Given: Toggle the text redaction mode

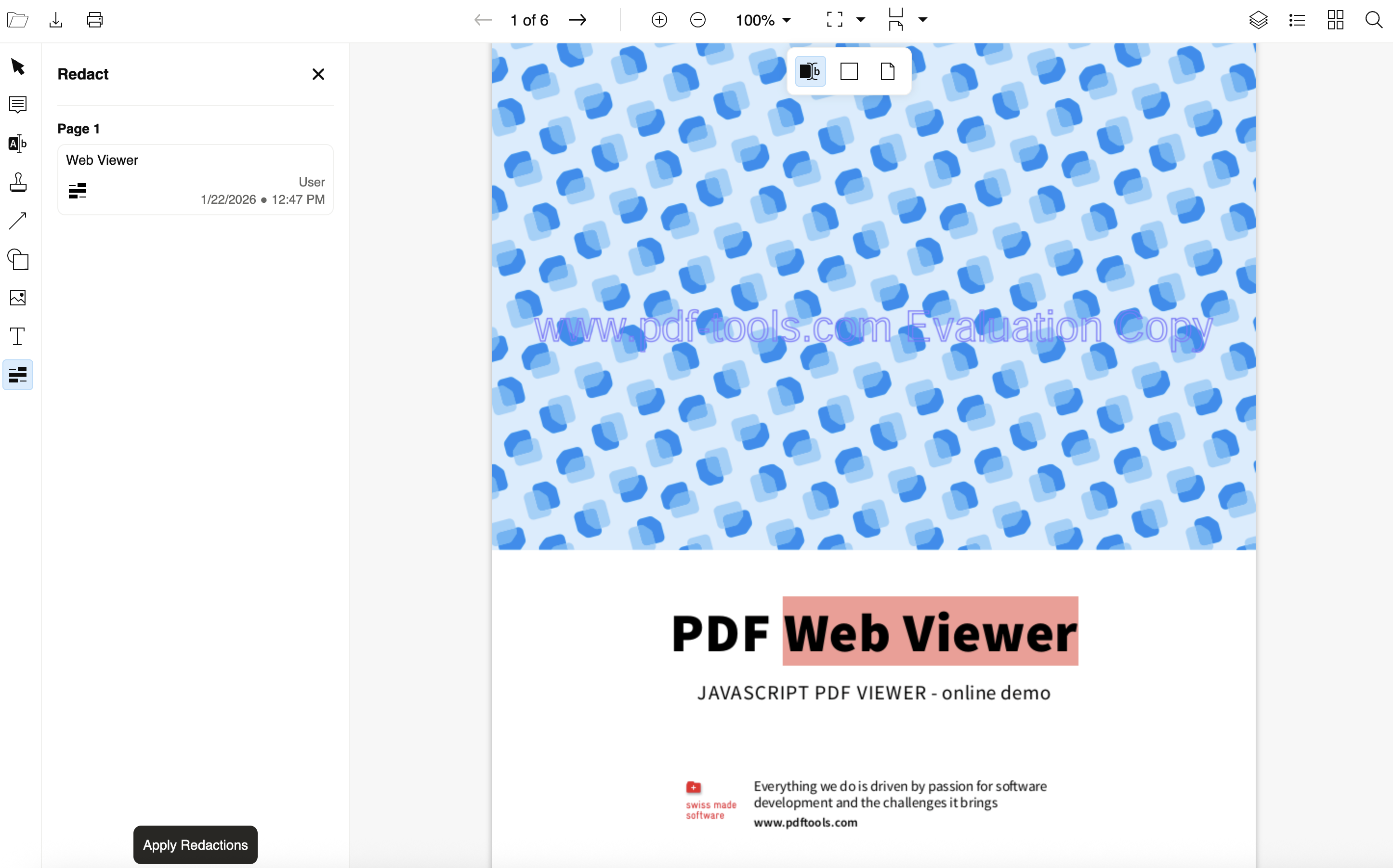Looking at the screenshot, I should click(x=810, y=71).
